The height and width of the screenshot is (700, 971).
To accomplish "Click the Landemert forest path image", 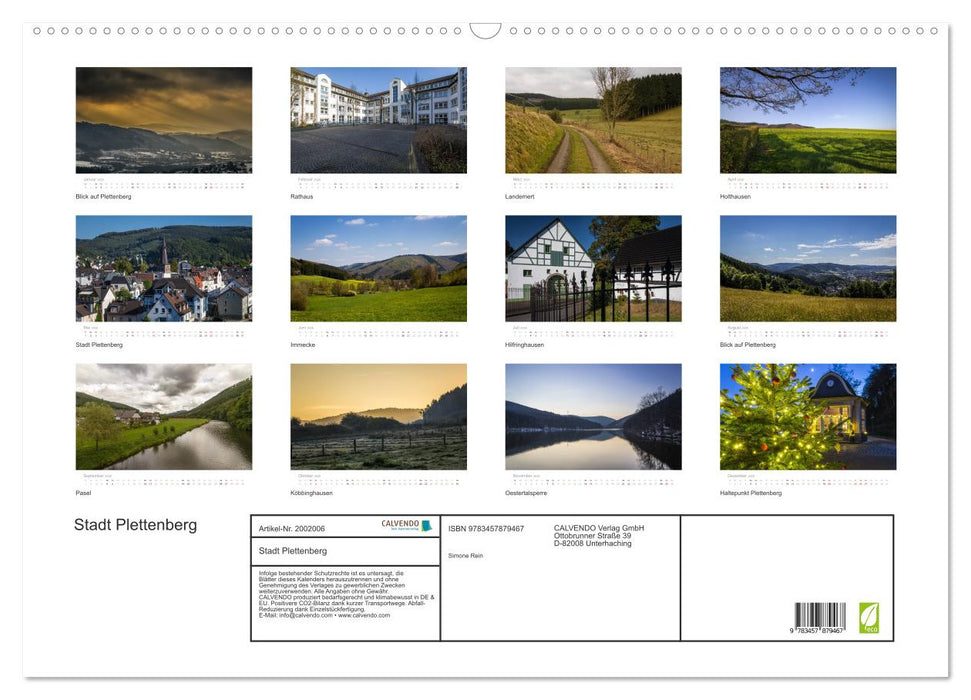I will (593, 120).
